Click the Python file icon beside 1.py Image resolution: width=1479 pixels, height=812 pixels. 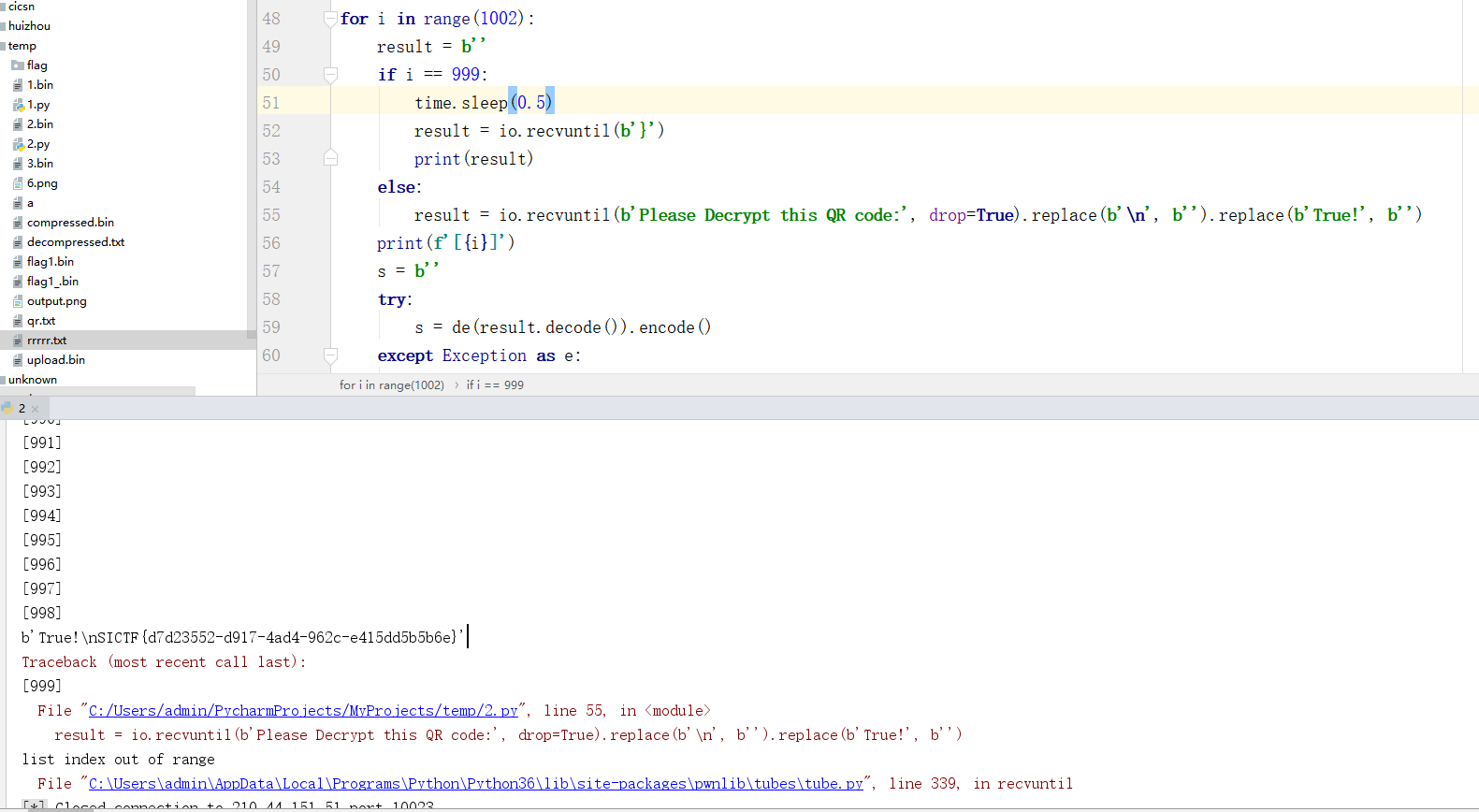[18, 105]
